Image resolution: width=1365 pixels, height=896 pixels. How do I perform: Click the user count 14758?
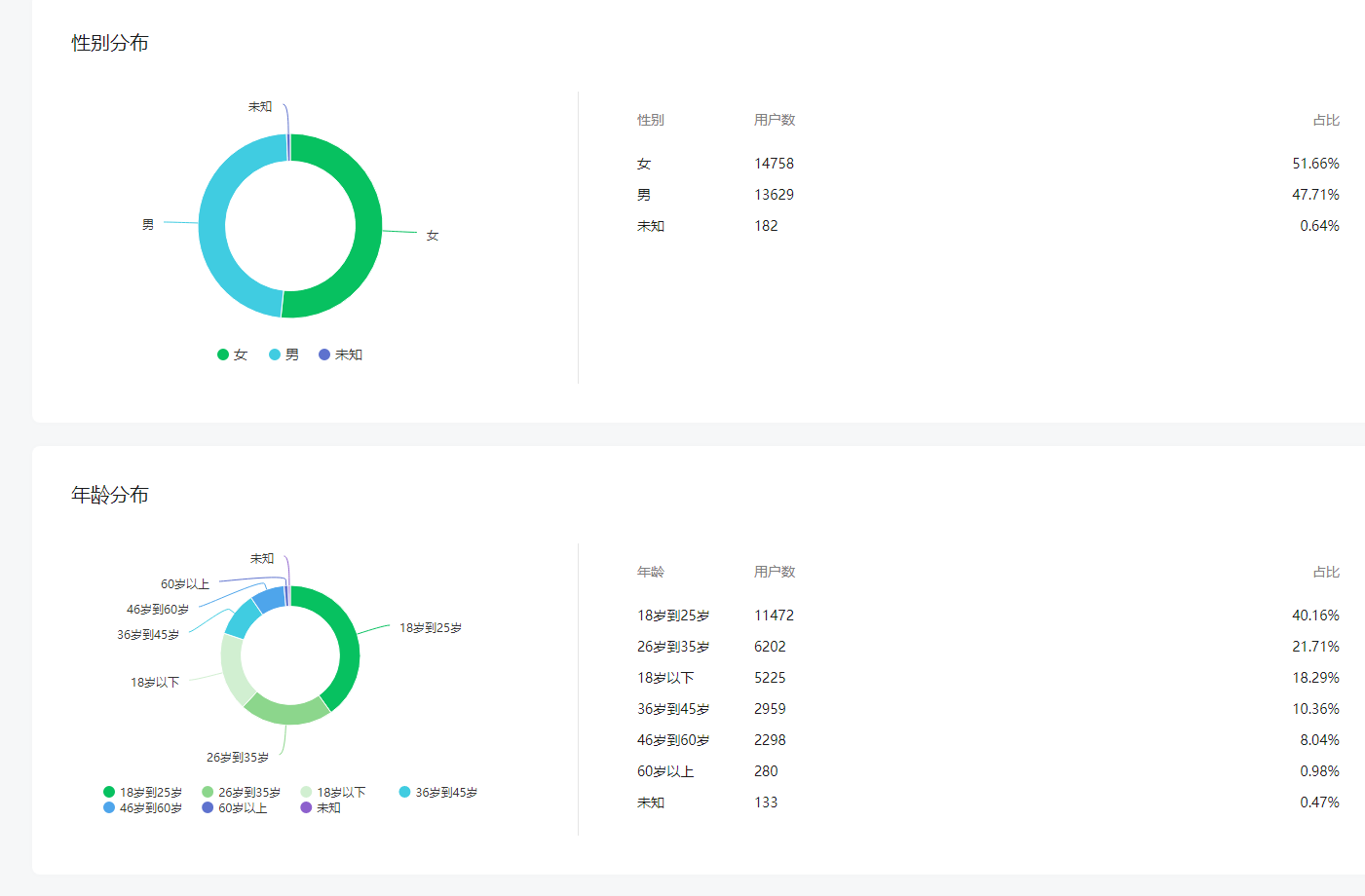coord(774,164)
